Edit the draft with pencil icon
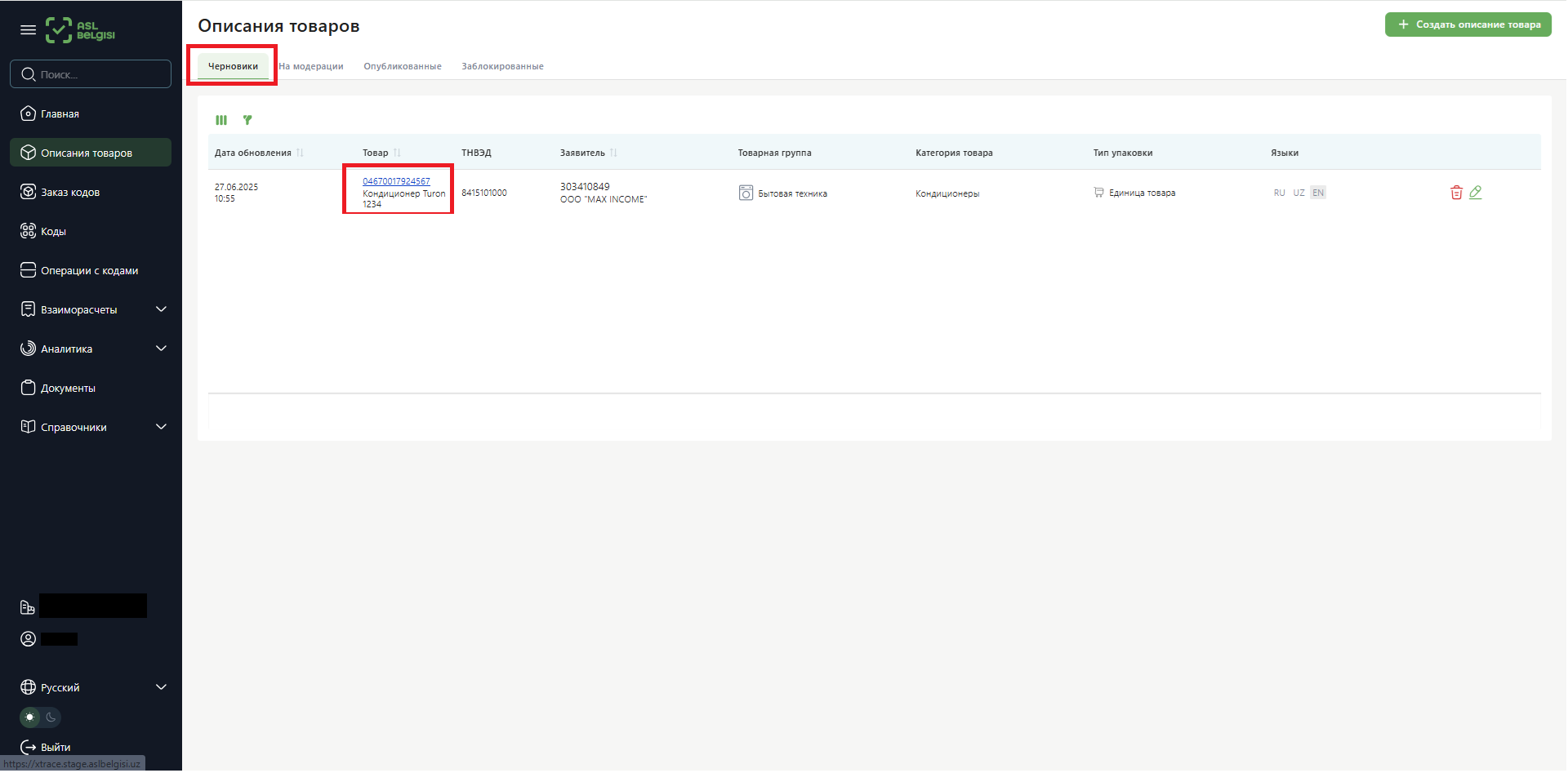 pos(1475,193)
